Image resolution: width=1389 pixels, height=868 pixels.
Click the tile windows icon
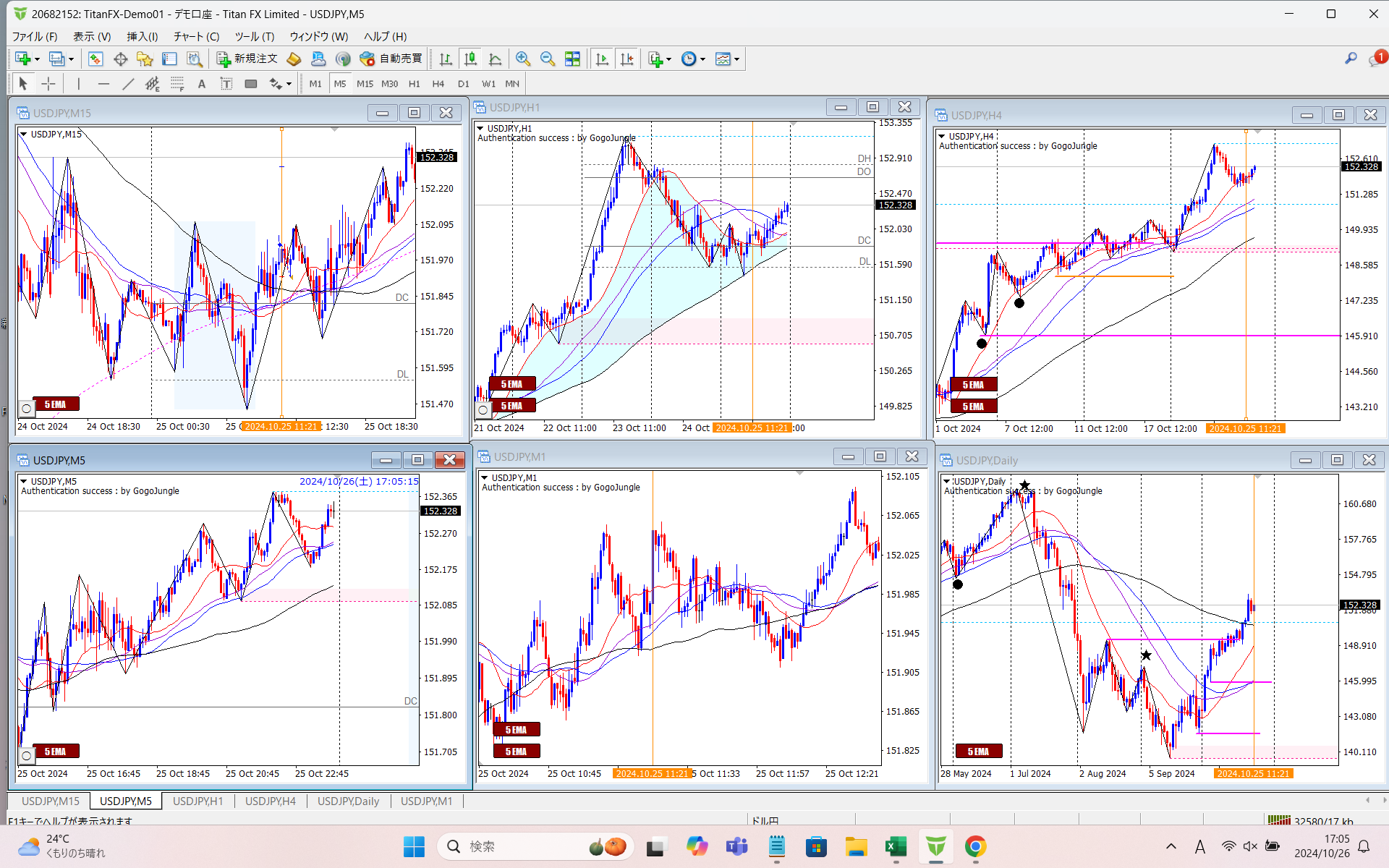click(572, 59)
